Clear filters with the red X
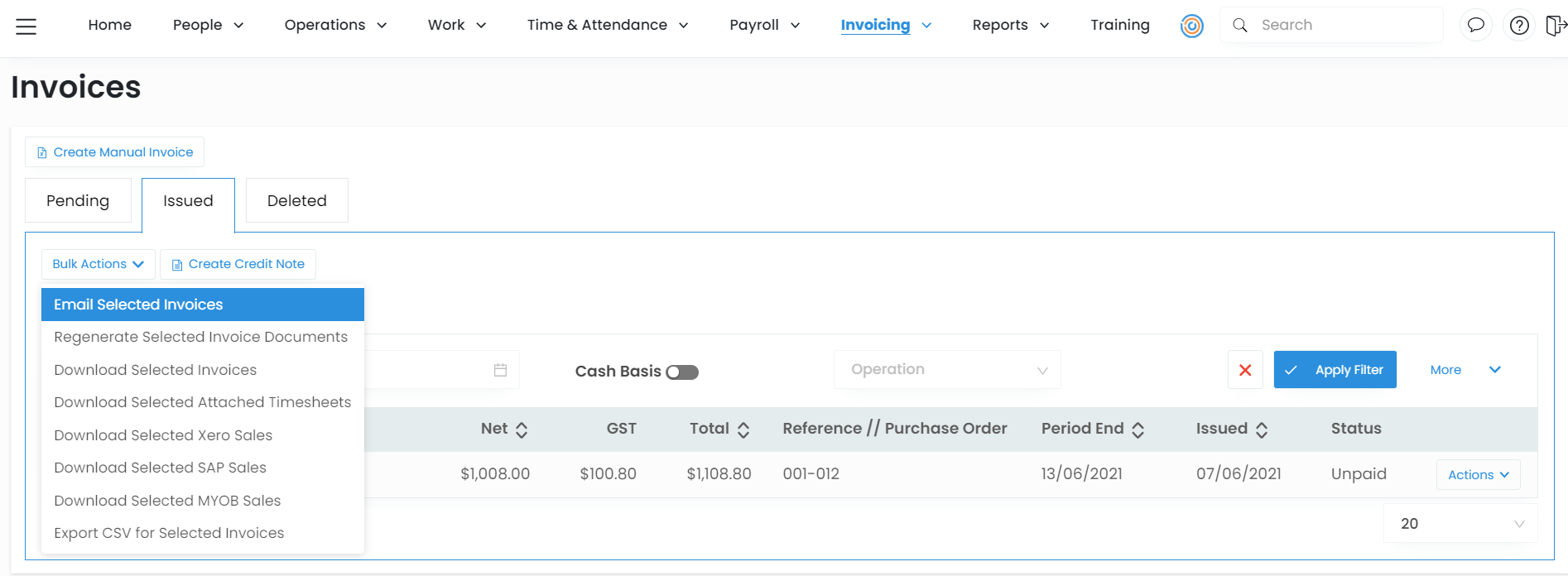Image resolution: width=1568 pixels, height=576 pixels. point(1244,370)
